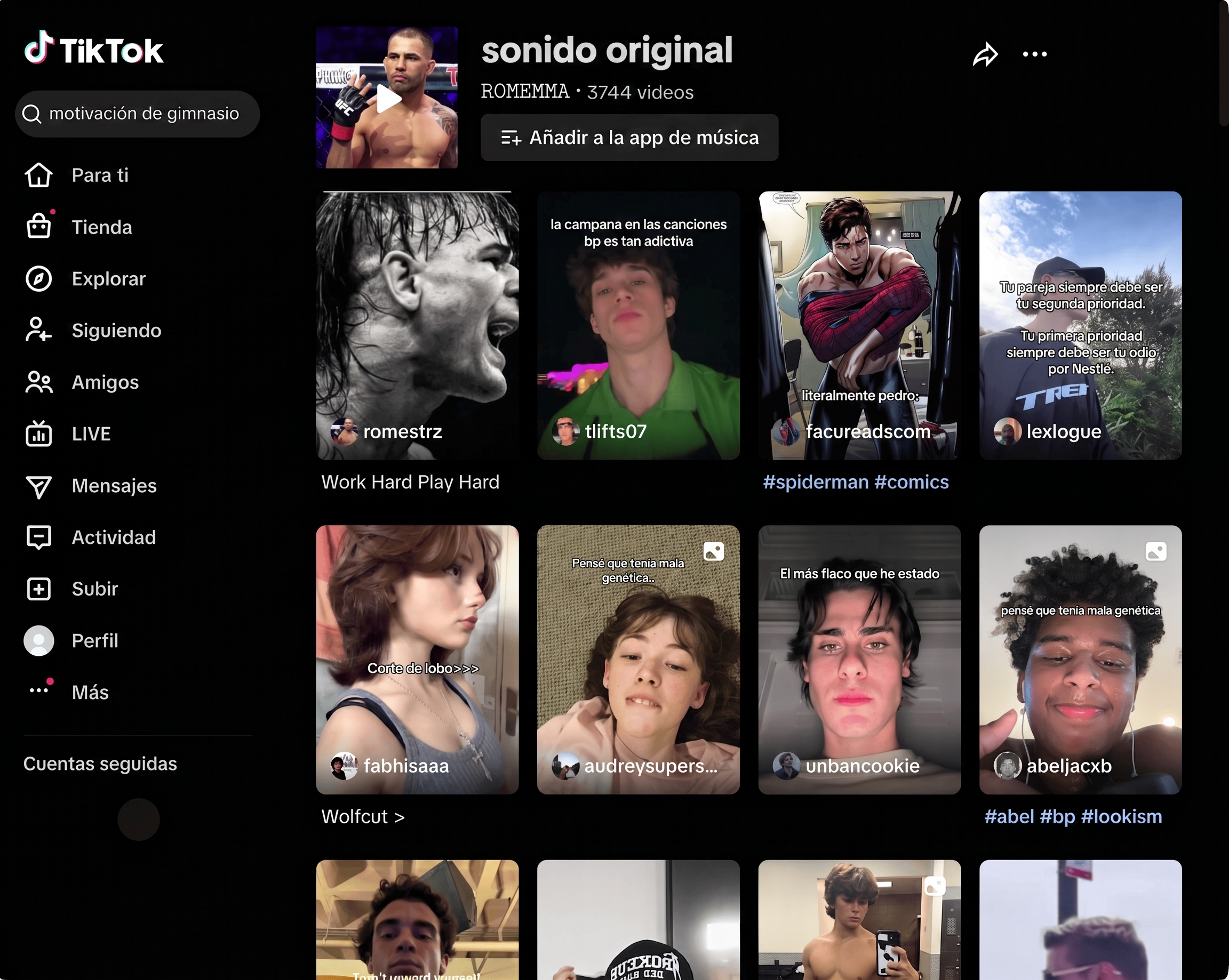Open the lexlogue video thumbnail
The height and width of the screenshot is (980, 1229).
pyautogui.click(x=1080, y=325)
